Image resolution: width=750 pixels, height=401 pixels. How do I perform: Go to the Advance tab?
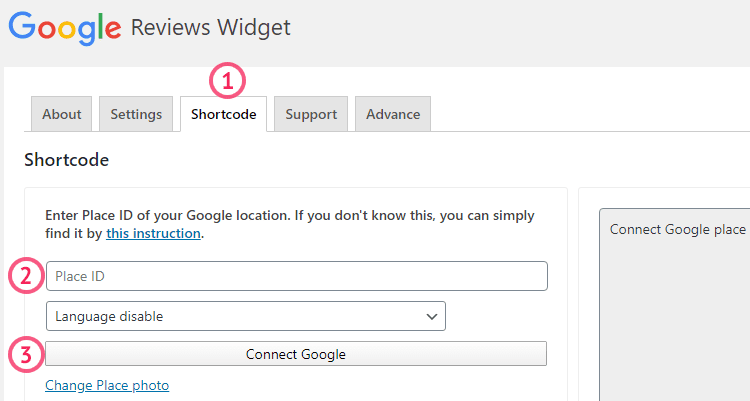(393, 114)
